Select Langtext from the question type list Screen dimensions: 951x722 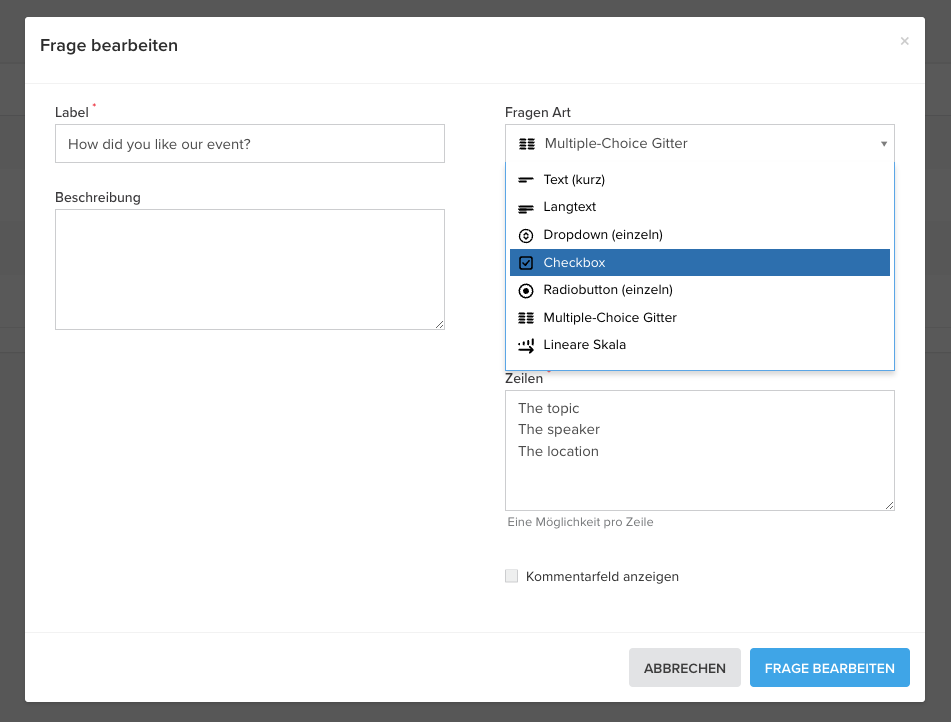570,207
